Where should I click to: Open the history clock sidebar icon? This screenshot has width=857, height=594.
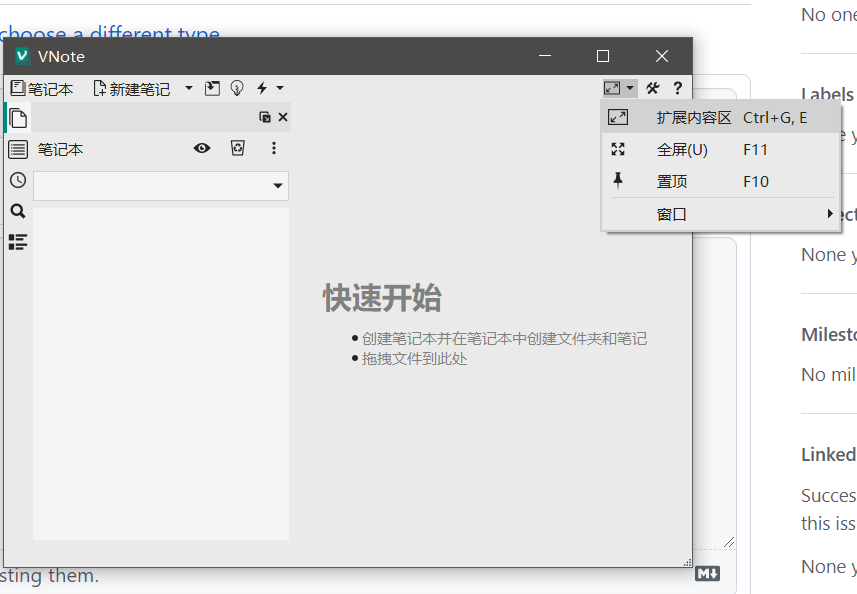pyautogui.click(x=18, y=180)
